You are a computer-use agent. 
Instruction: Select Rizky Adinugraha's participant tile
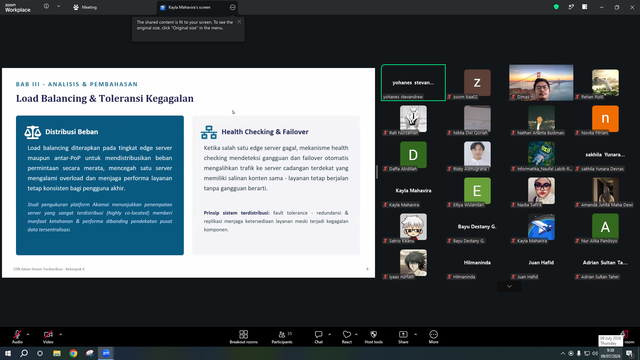tap(477, 155)
